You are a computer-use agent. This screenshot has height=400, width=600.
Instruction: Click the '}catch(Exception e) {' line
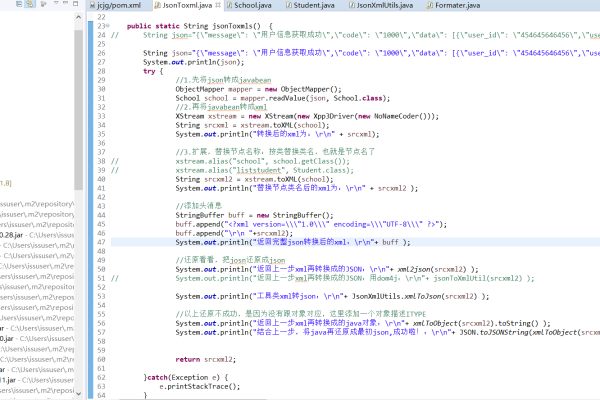pos(186,377)
